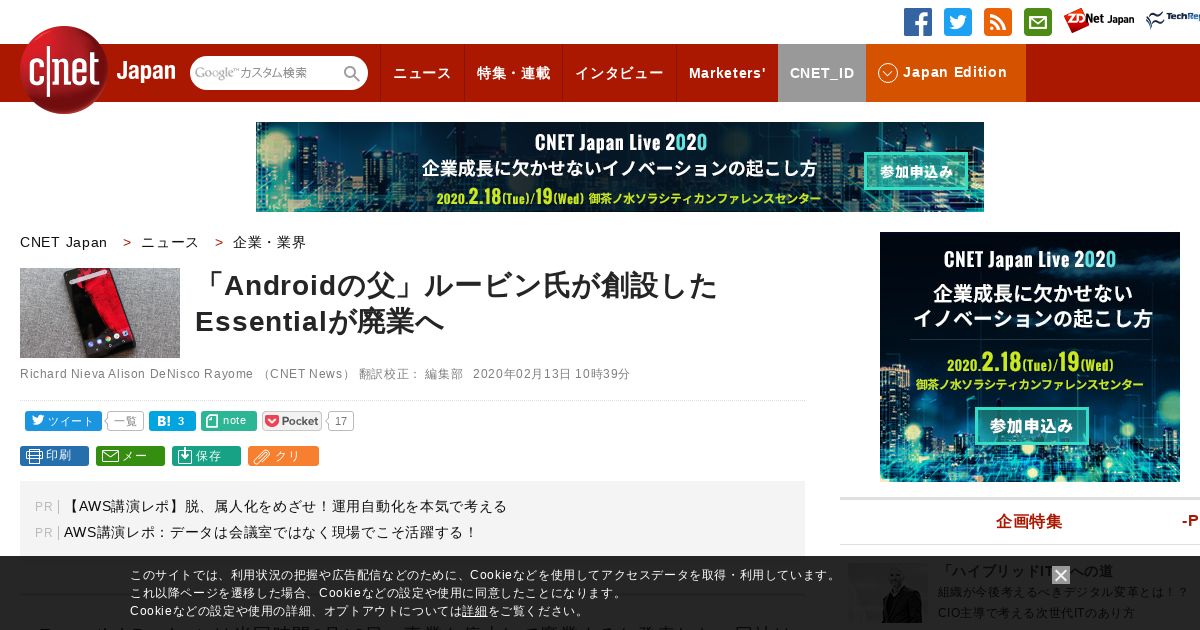Viewport: 1200px width, 630px height.
Task: Open the インタビュー menu
Action: (619, 73)
